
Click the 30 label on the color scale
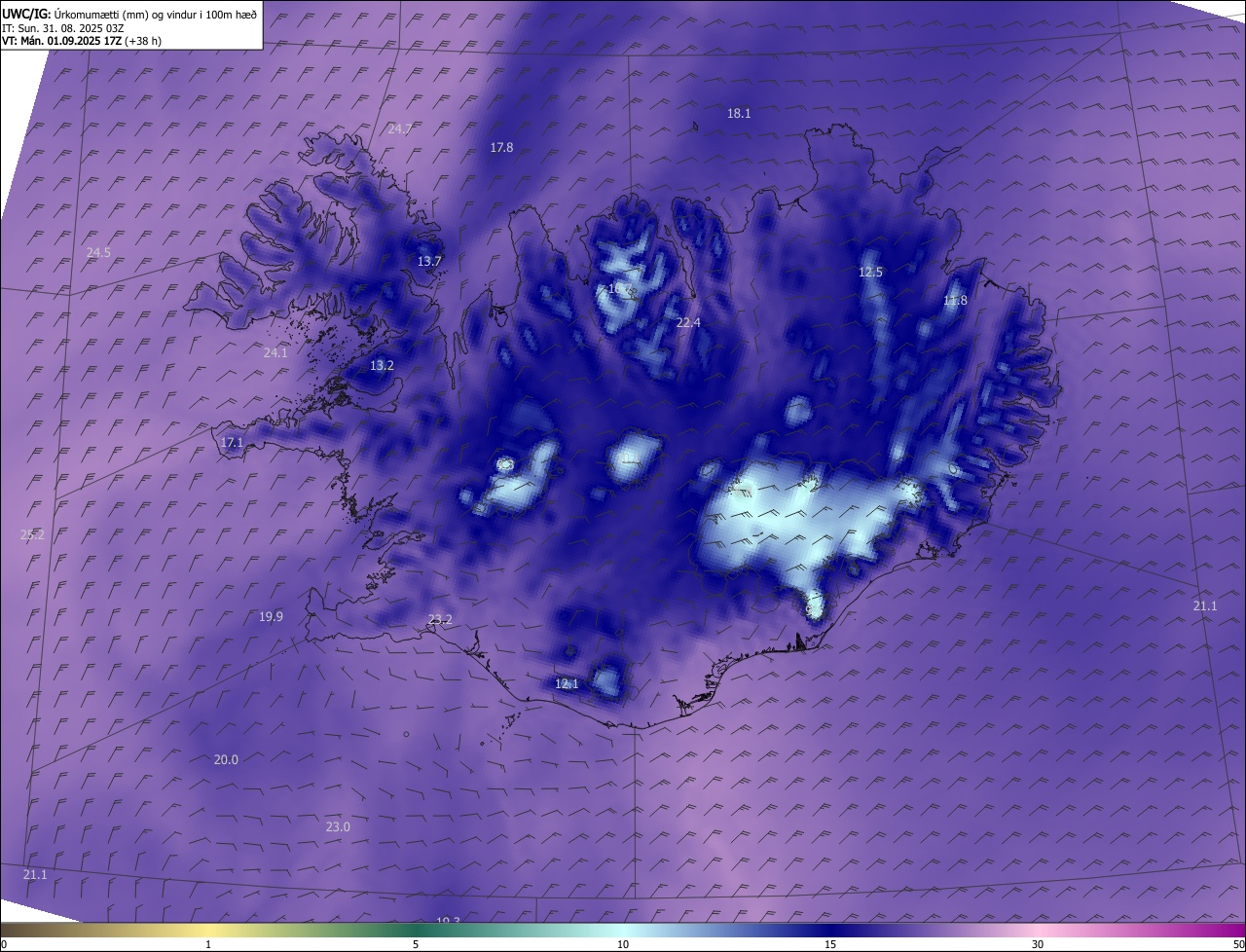point(1038,944)
